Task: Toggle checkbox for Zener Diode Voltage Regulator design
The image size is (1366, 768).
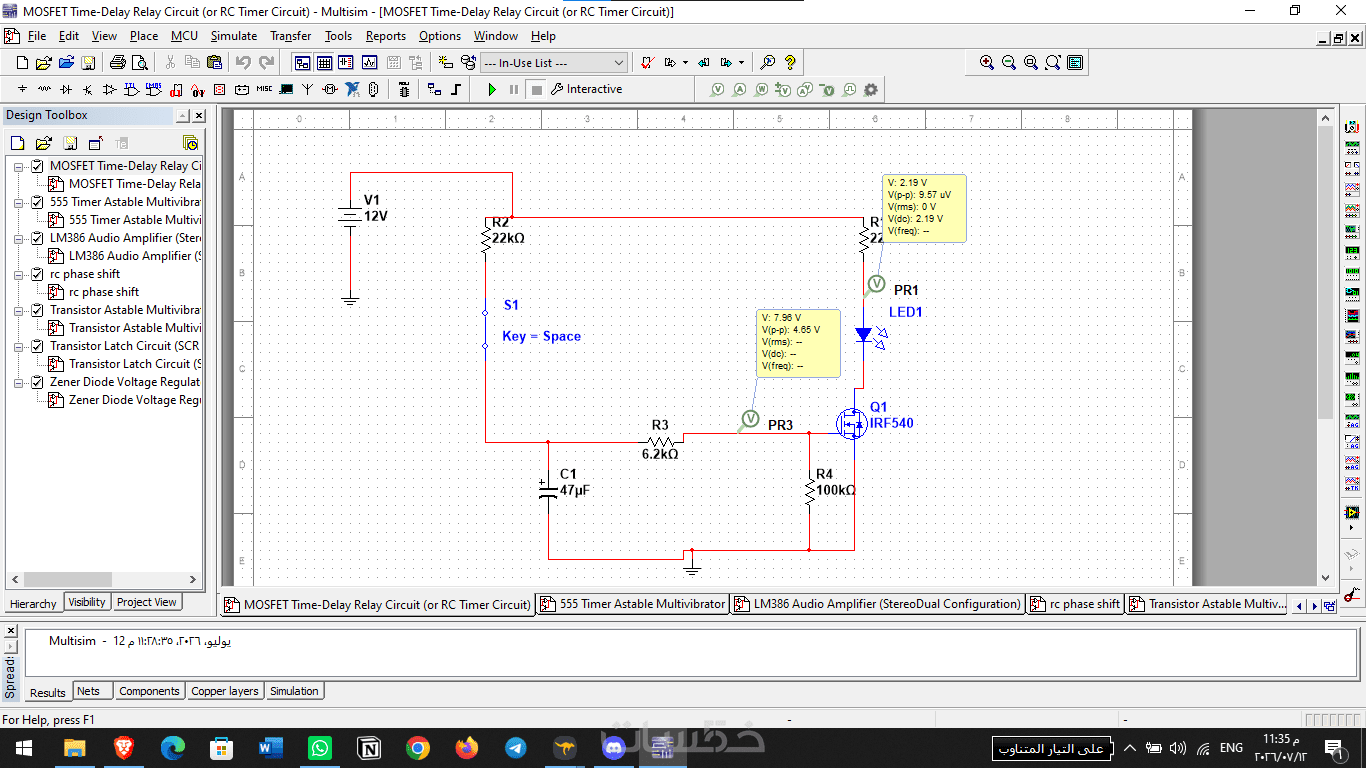Action: pos(38,382)
